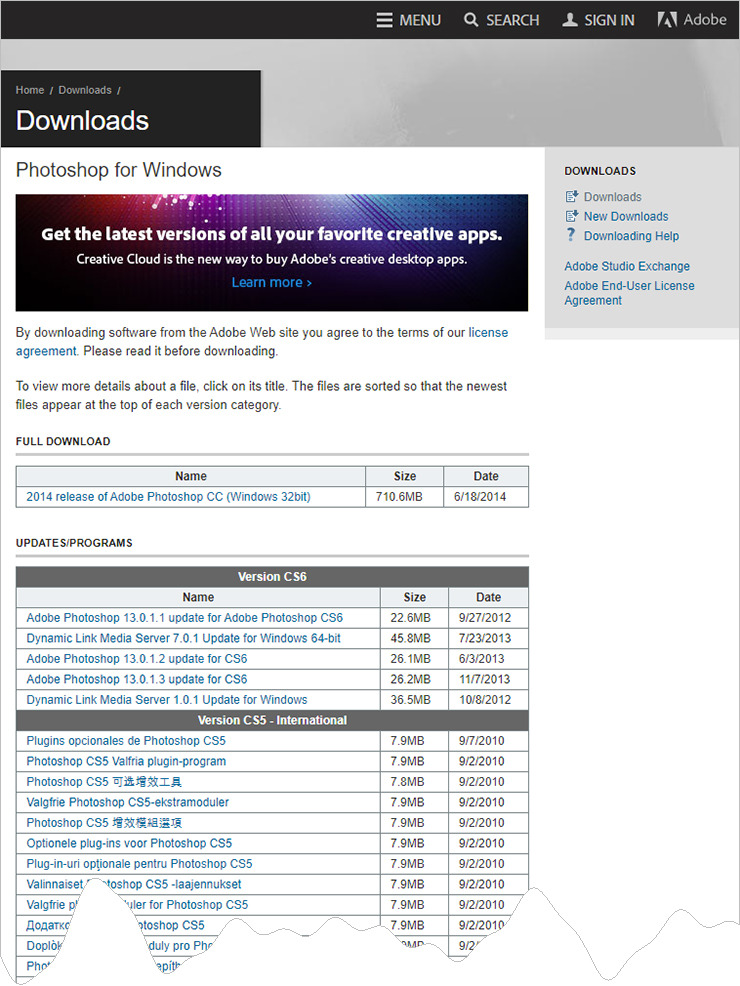This screenshot has width=740, height=986.
Task: Open SEARCH text in top bar
Action: coord(512,21)
